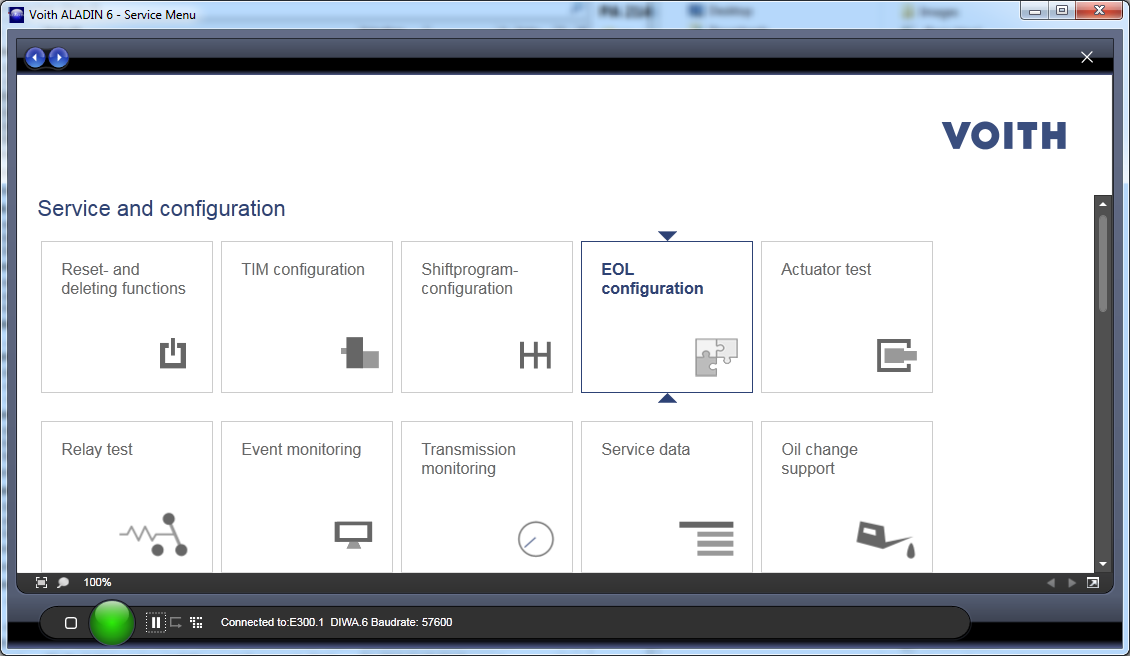Click the fit-to-screen icon left of 100%
Image resolution: width=1130 pixels, height=656 pixels.
(41, 582)
